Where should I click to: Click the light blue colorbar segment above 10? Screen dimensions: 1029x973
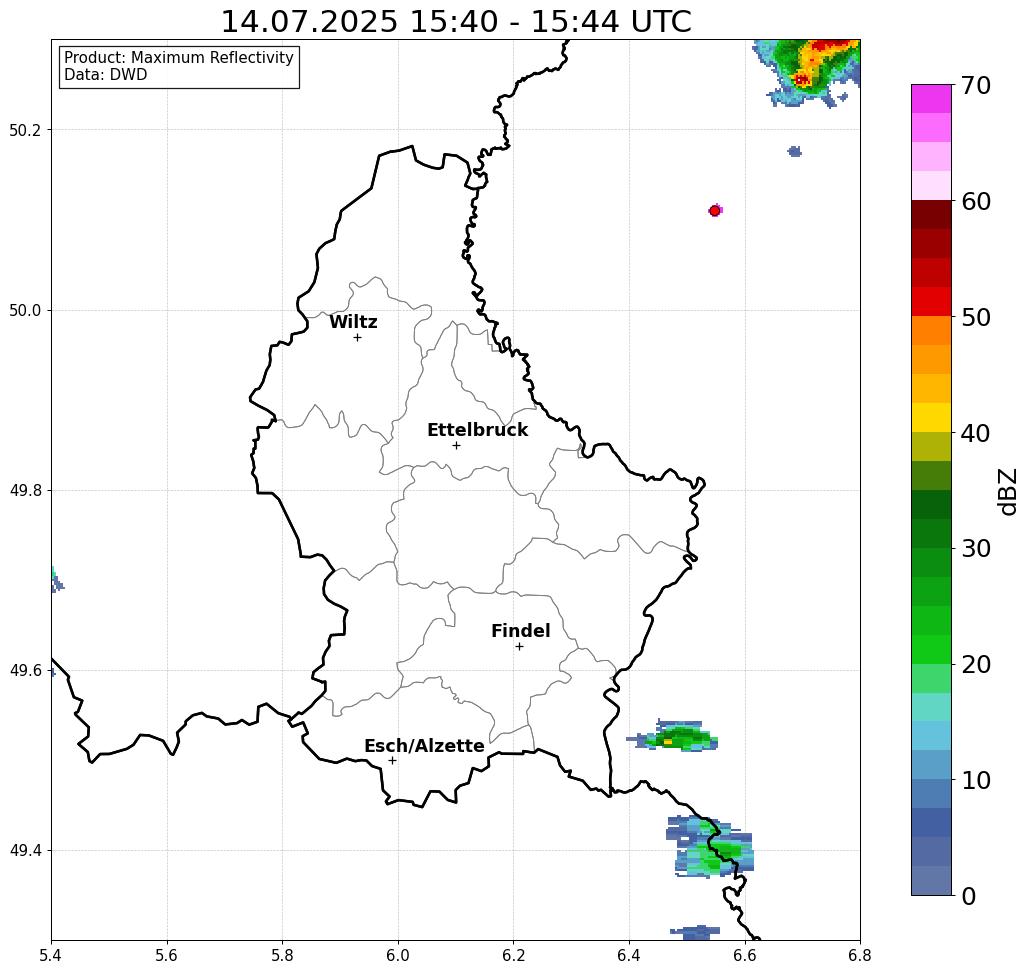click(x=931, y=765)
